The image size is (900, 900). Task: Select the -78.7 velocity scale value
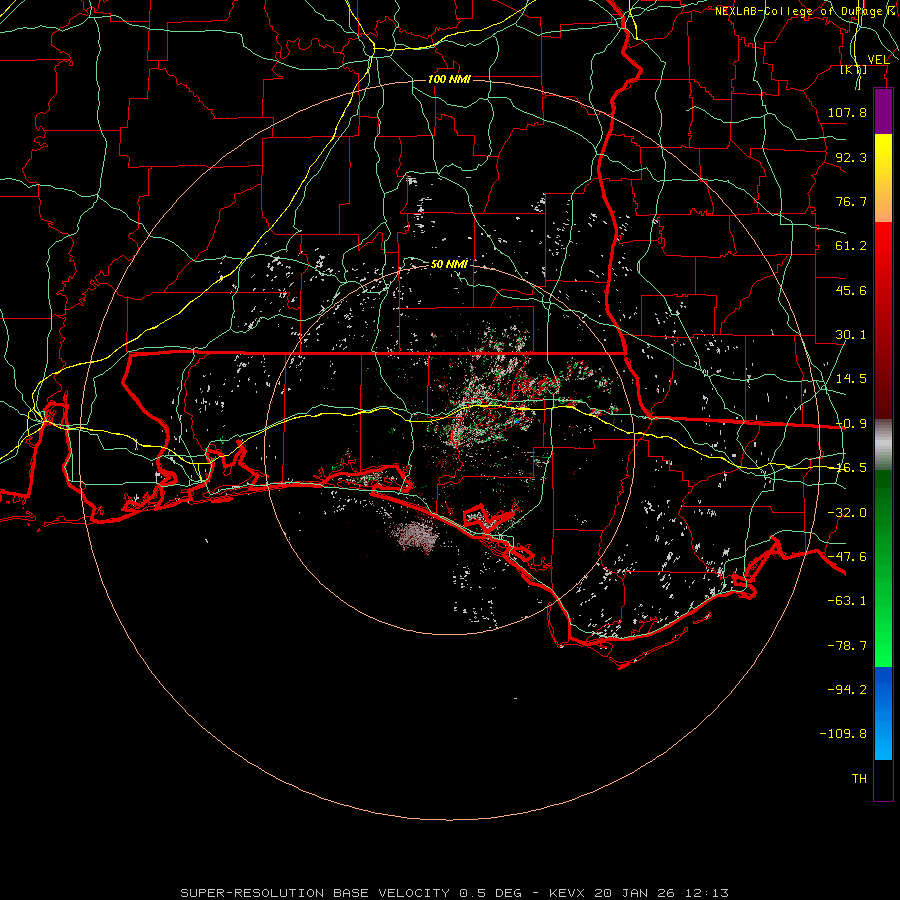pos(847,646)
